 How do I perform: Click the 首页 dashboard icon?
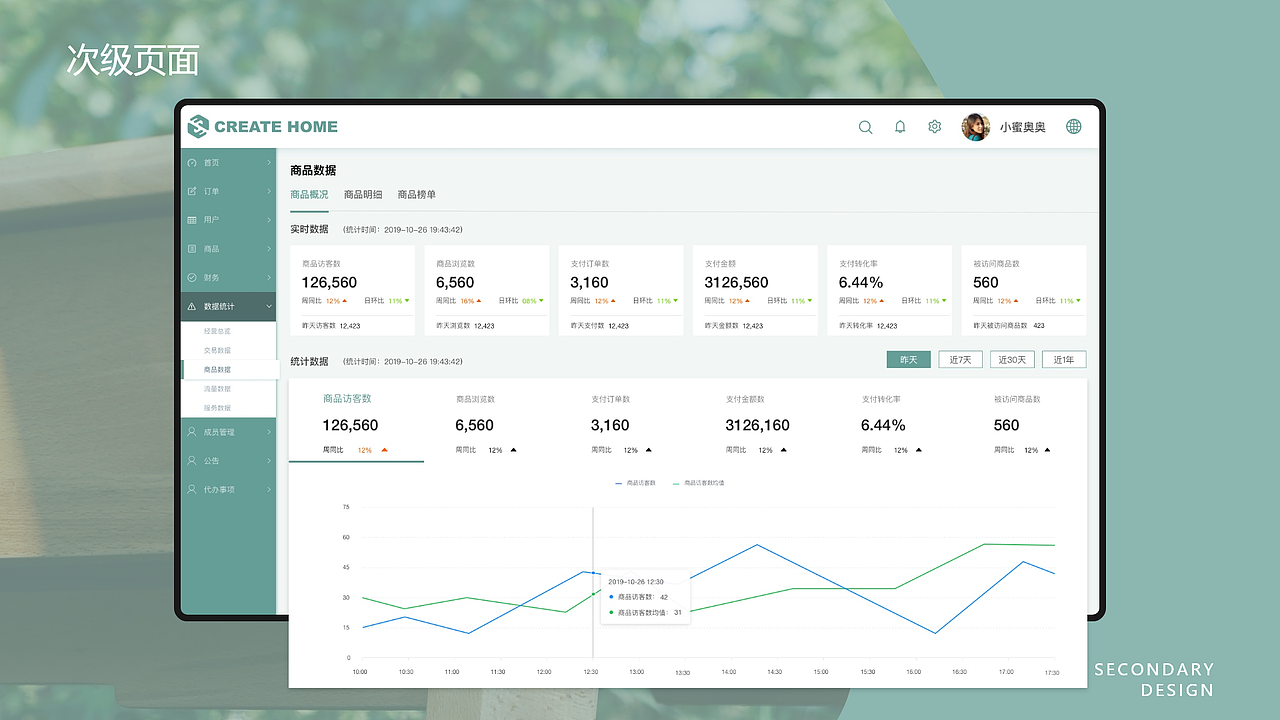pyautogui.click(x=192, y=163)
